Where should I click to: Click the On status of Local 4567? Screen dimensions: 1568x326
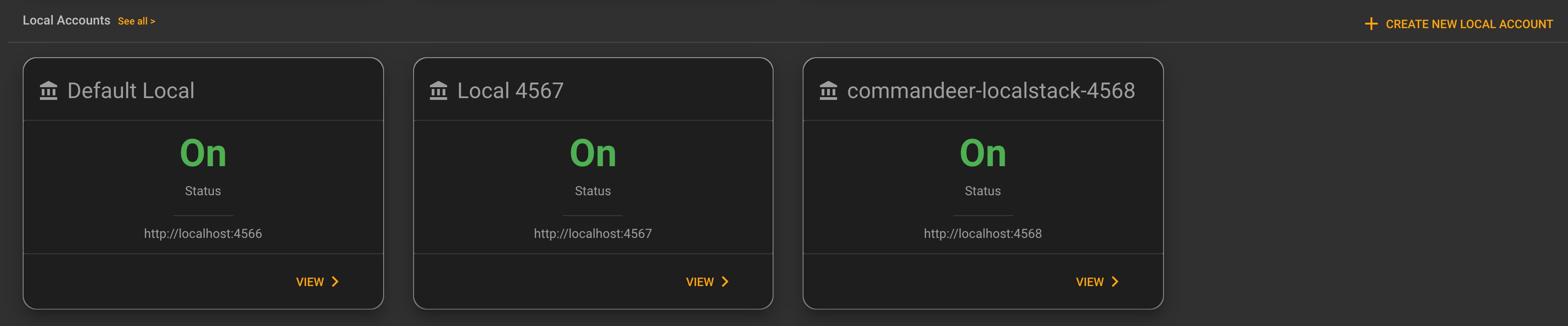(593, 153)
